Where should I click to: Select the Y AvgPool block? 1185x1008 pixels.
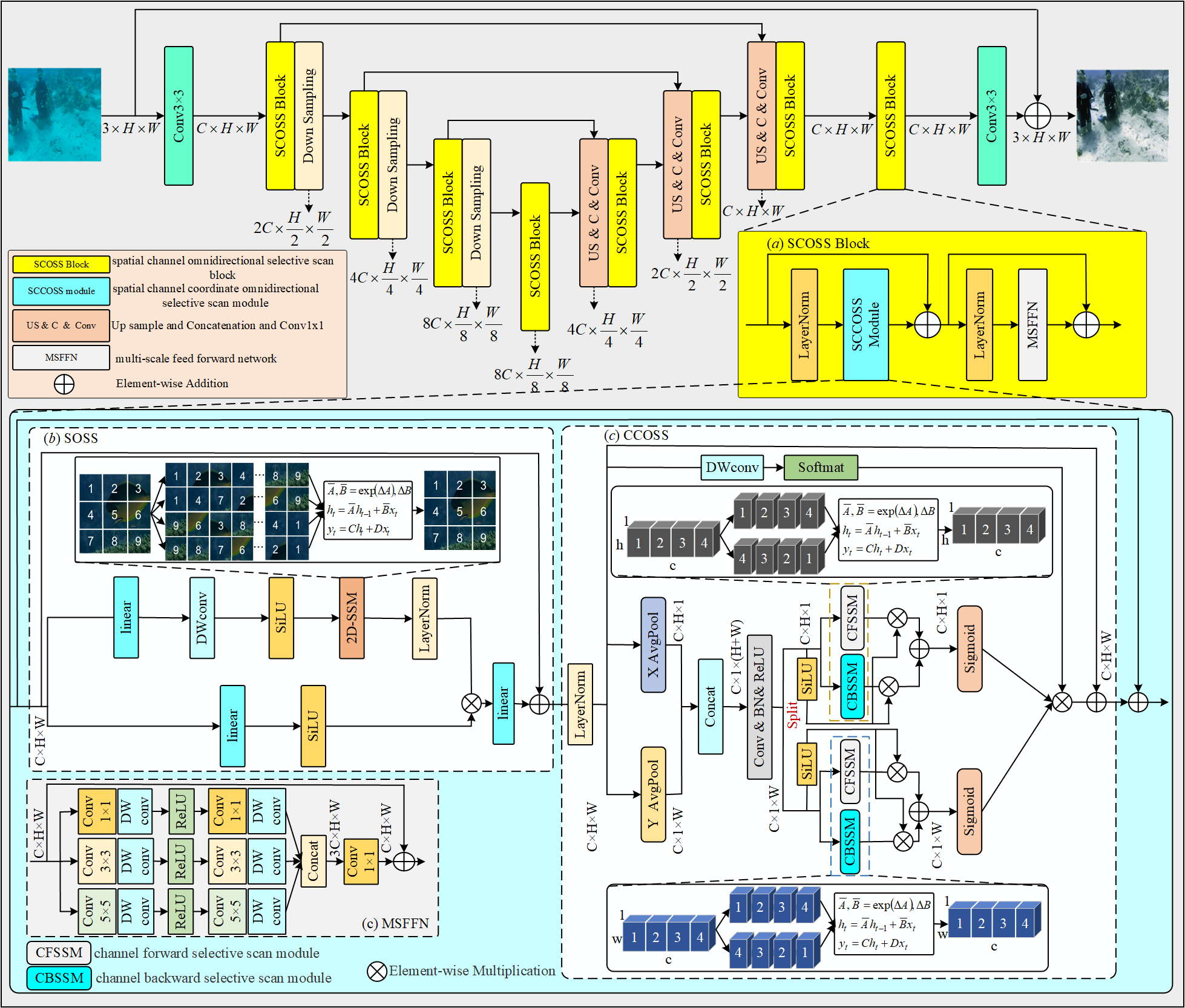[x=653, y=794]
